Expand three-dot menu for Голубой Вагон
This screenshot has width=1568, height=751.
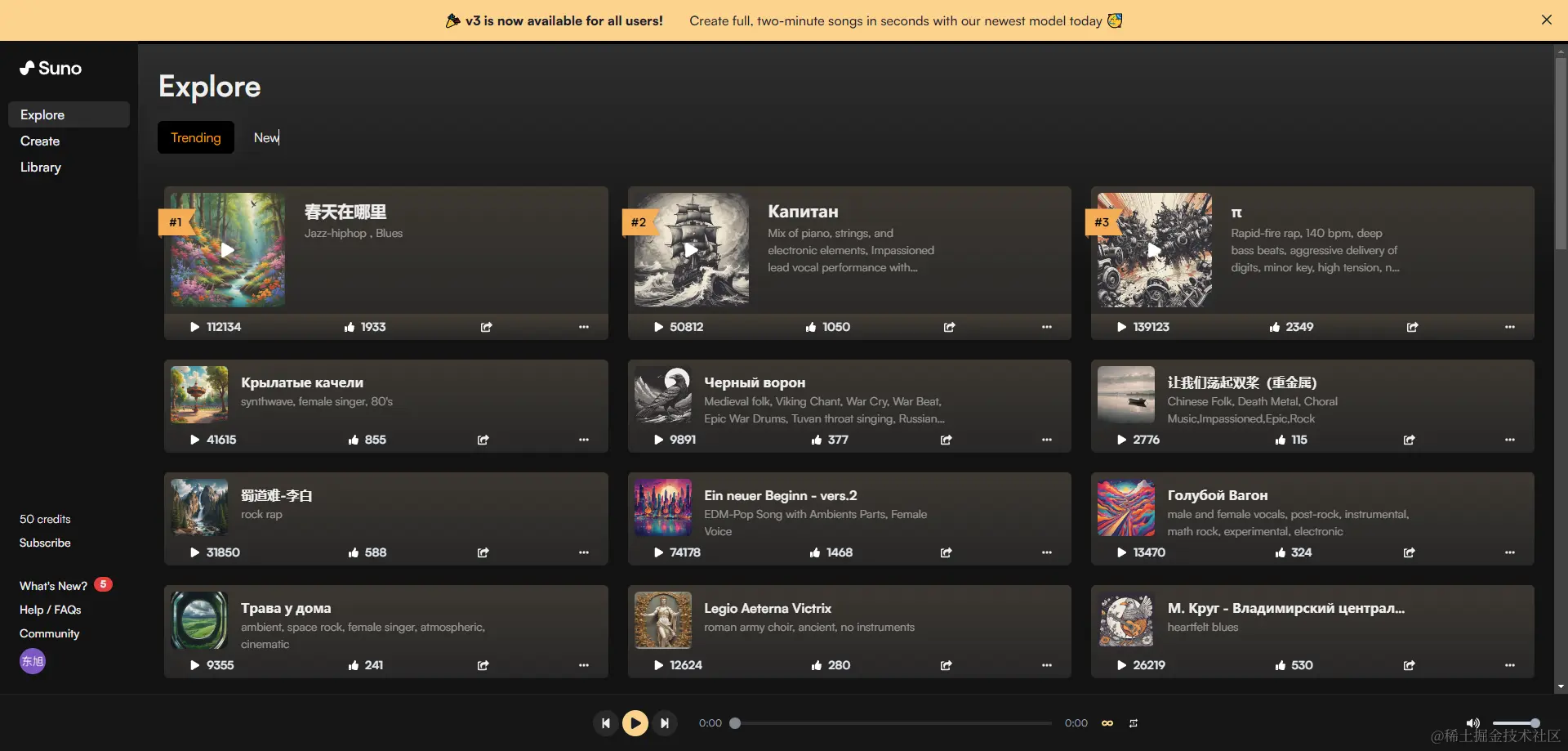[x=1510, y=552]
